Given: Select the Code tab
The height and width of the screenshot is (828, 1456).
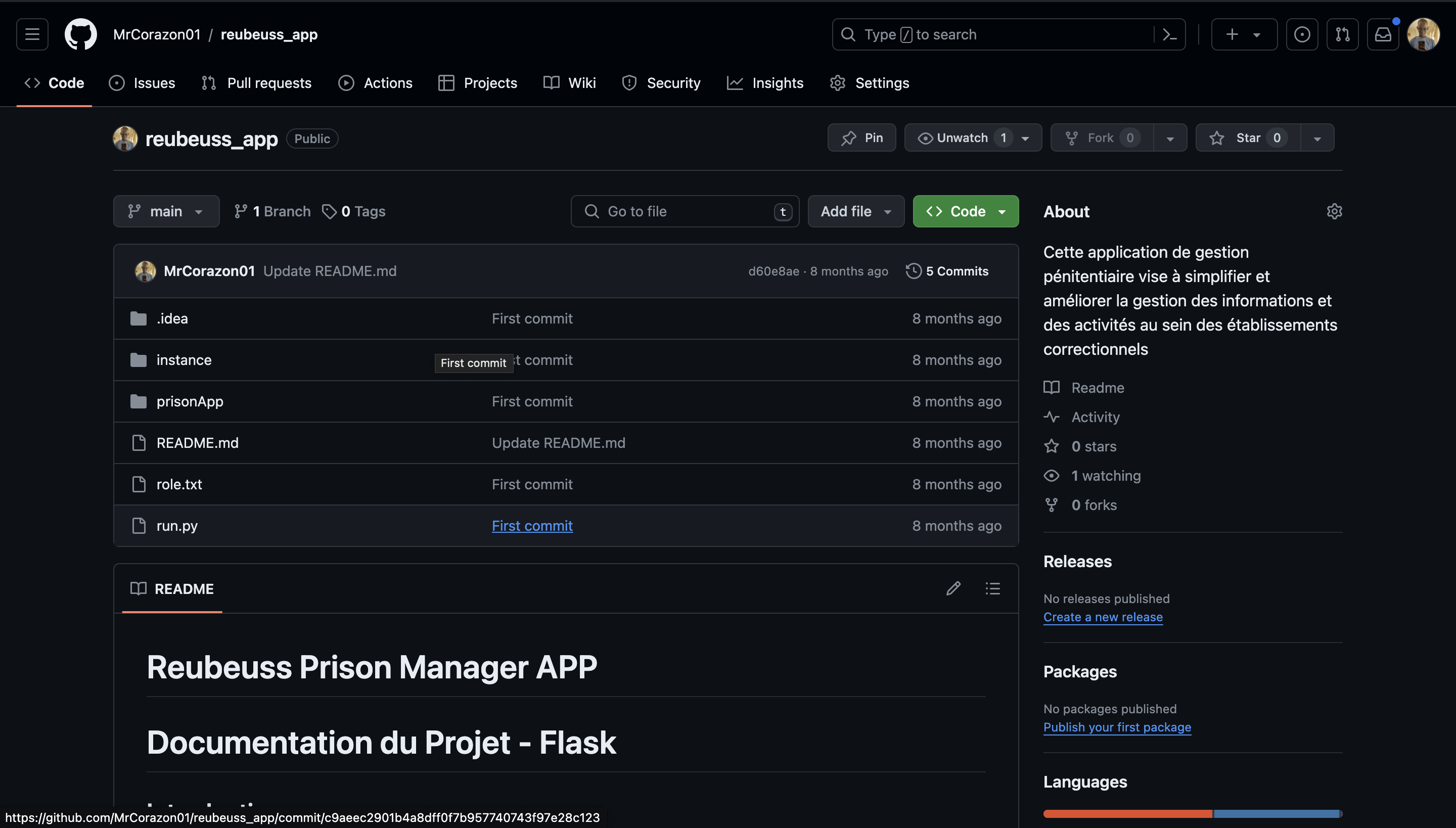Looking at the screenshot, I should point(54,83).
